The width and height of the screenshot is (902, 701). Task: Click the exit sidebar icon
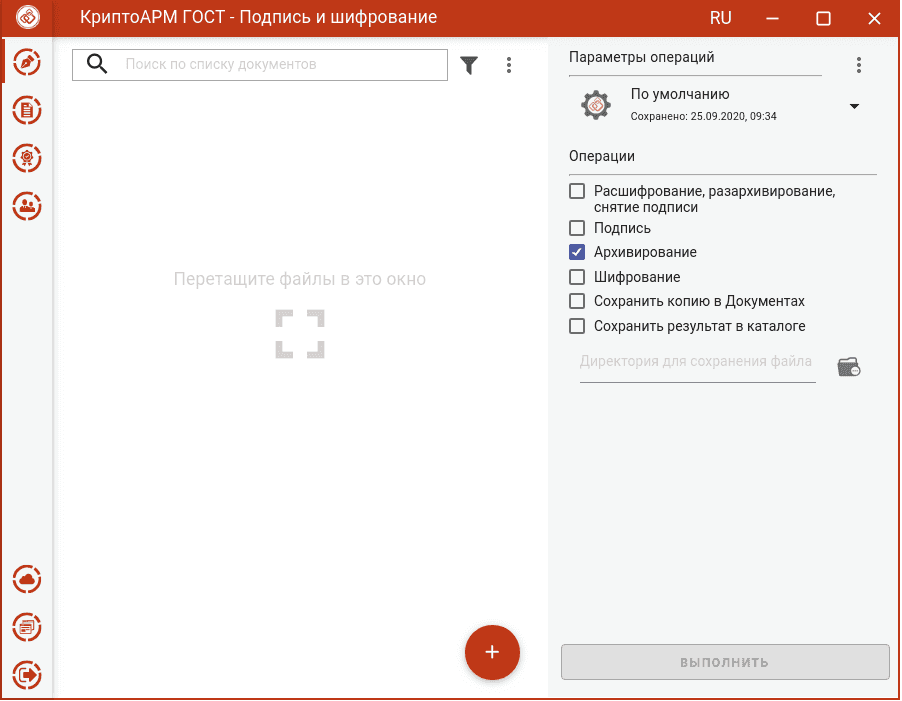27,675
